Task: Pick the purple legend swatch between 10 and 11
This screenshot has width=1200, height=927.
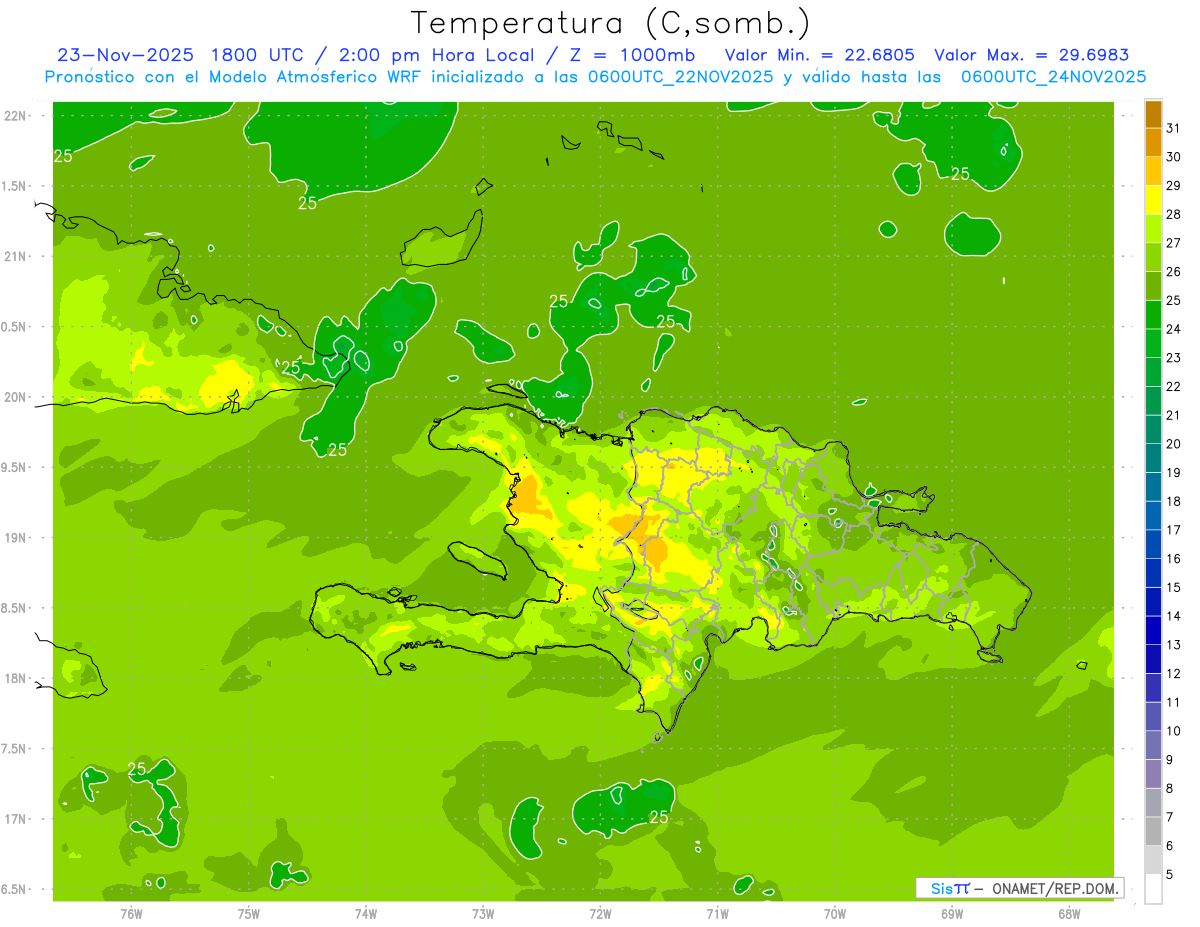Action: click(x=1153, y=716)
